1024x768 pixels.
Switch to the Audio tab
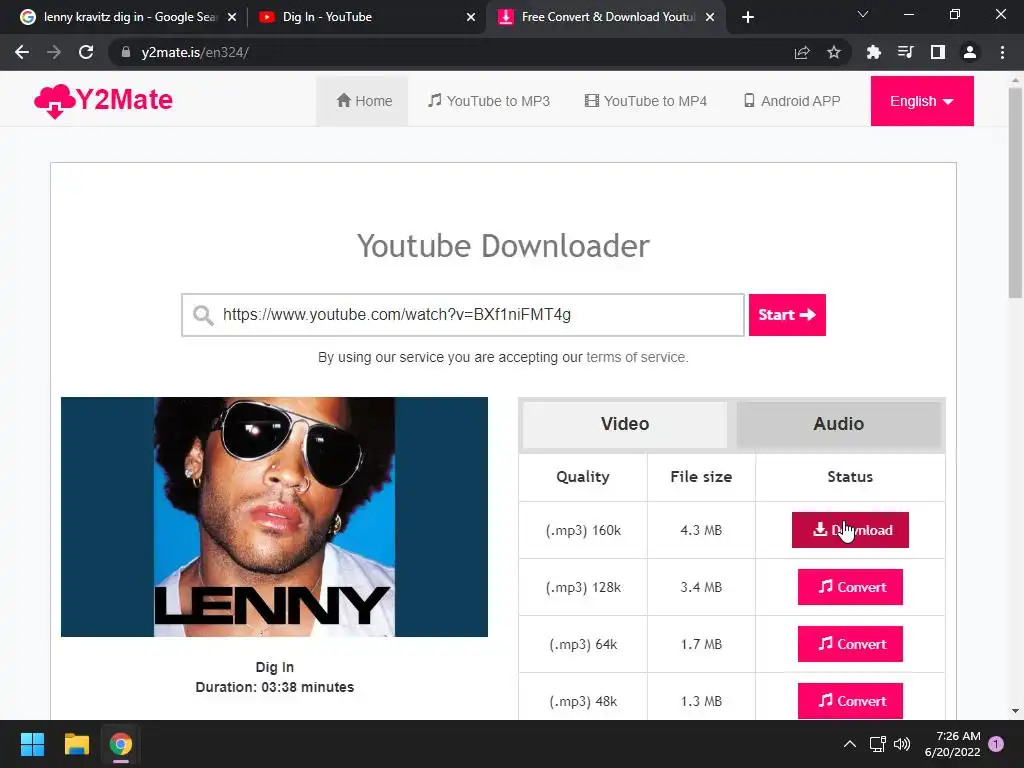[839, 424]
